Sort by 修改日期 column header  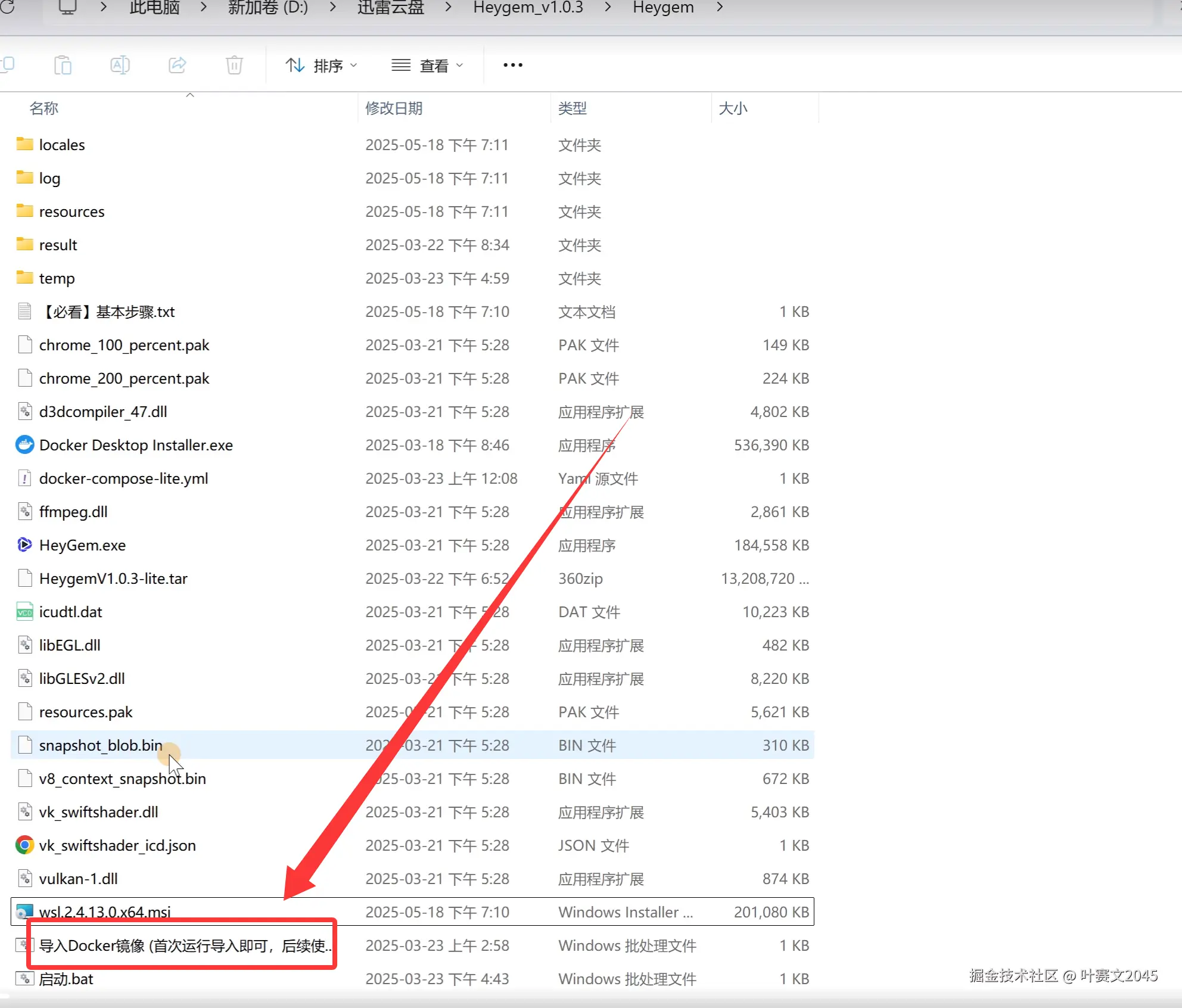pyautogui.click(x=394, y=108)
